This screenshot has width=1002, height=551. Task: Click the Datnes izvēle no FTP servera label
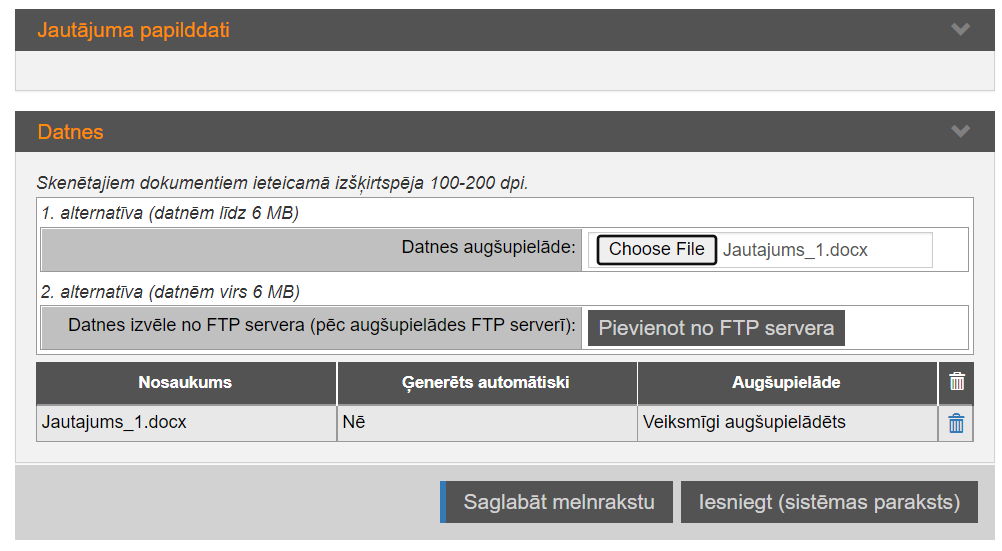click(321, 326)
